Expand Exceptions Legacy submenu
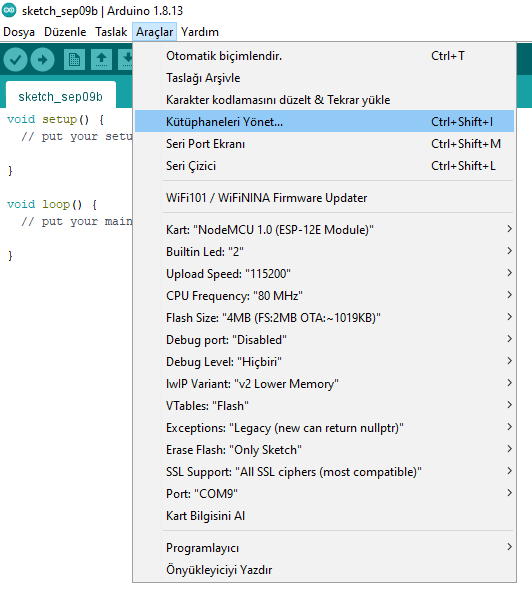This screenshot has height=600, width=532. pos(324,428)
